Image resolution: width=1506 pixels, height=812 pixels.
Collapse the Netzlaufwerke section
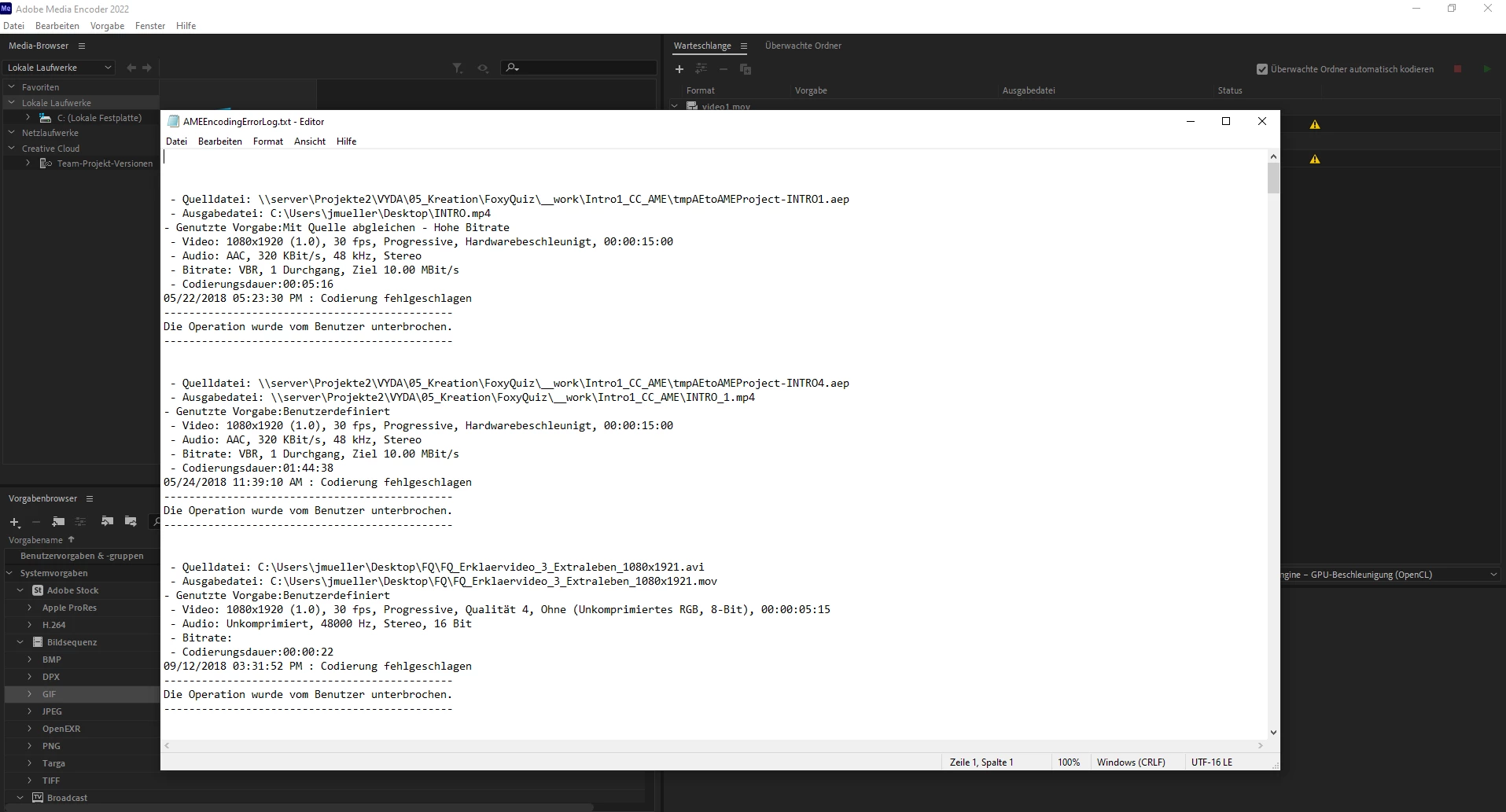pos(12,133)
